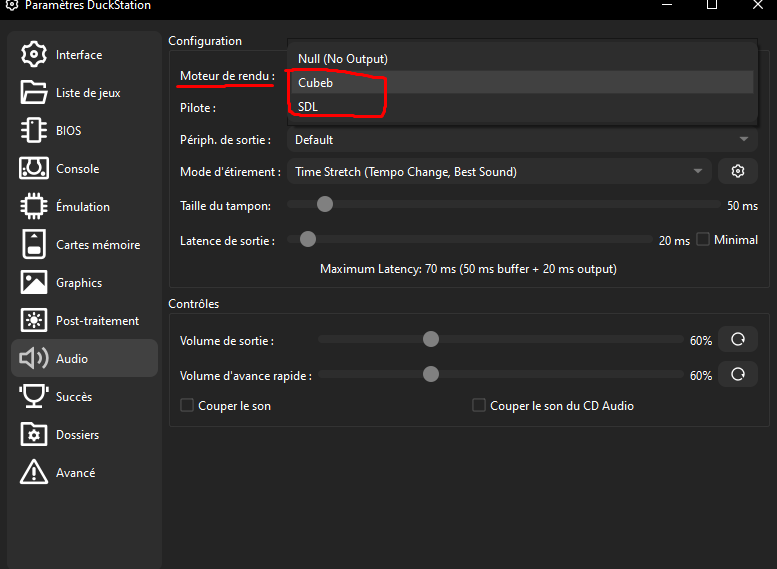Maximize the DuckStation settings window
The width and height of the screenshot is (777, 569).
coord(712,5)
